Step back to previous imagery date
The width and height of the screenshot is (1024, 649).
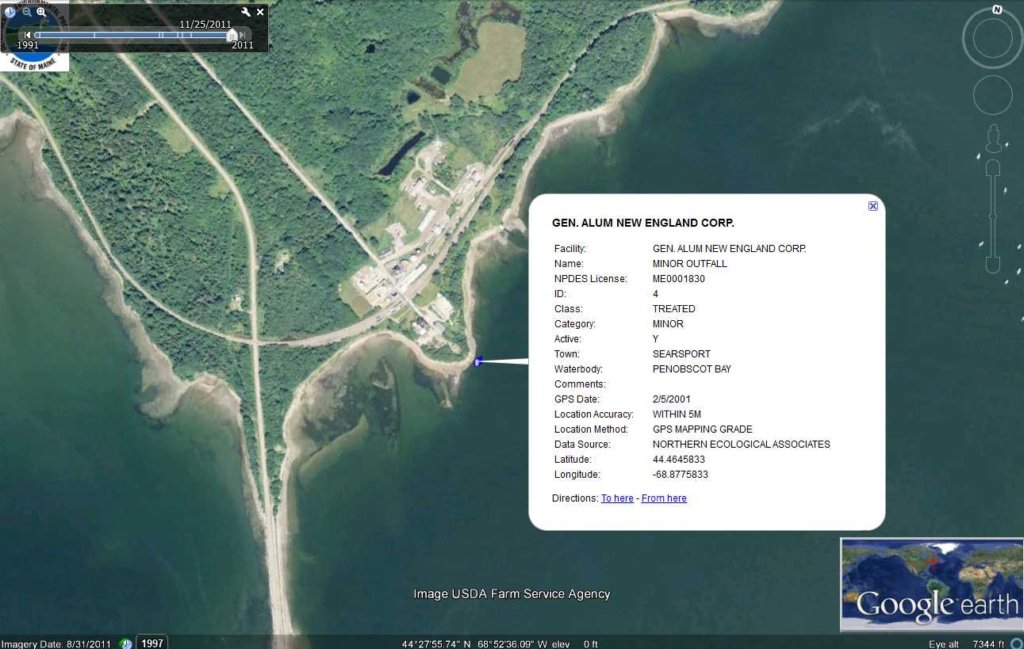(27, 35)
